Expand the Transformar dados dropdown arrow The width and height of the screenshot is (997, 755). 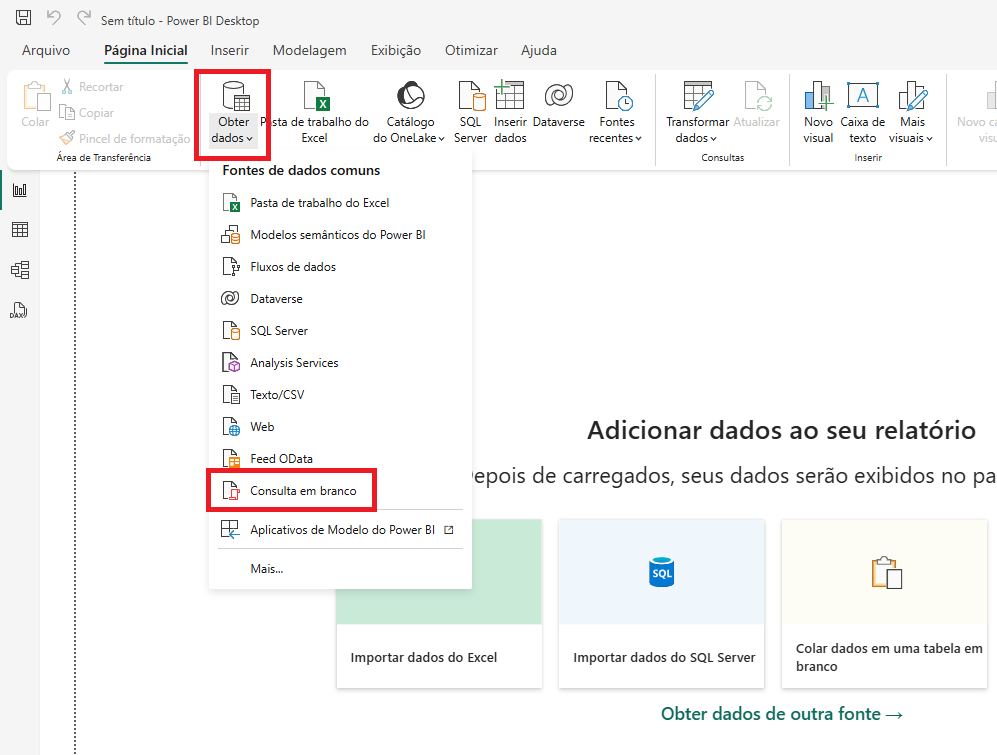(713, 139)
